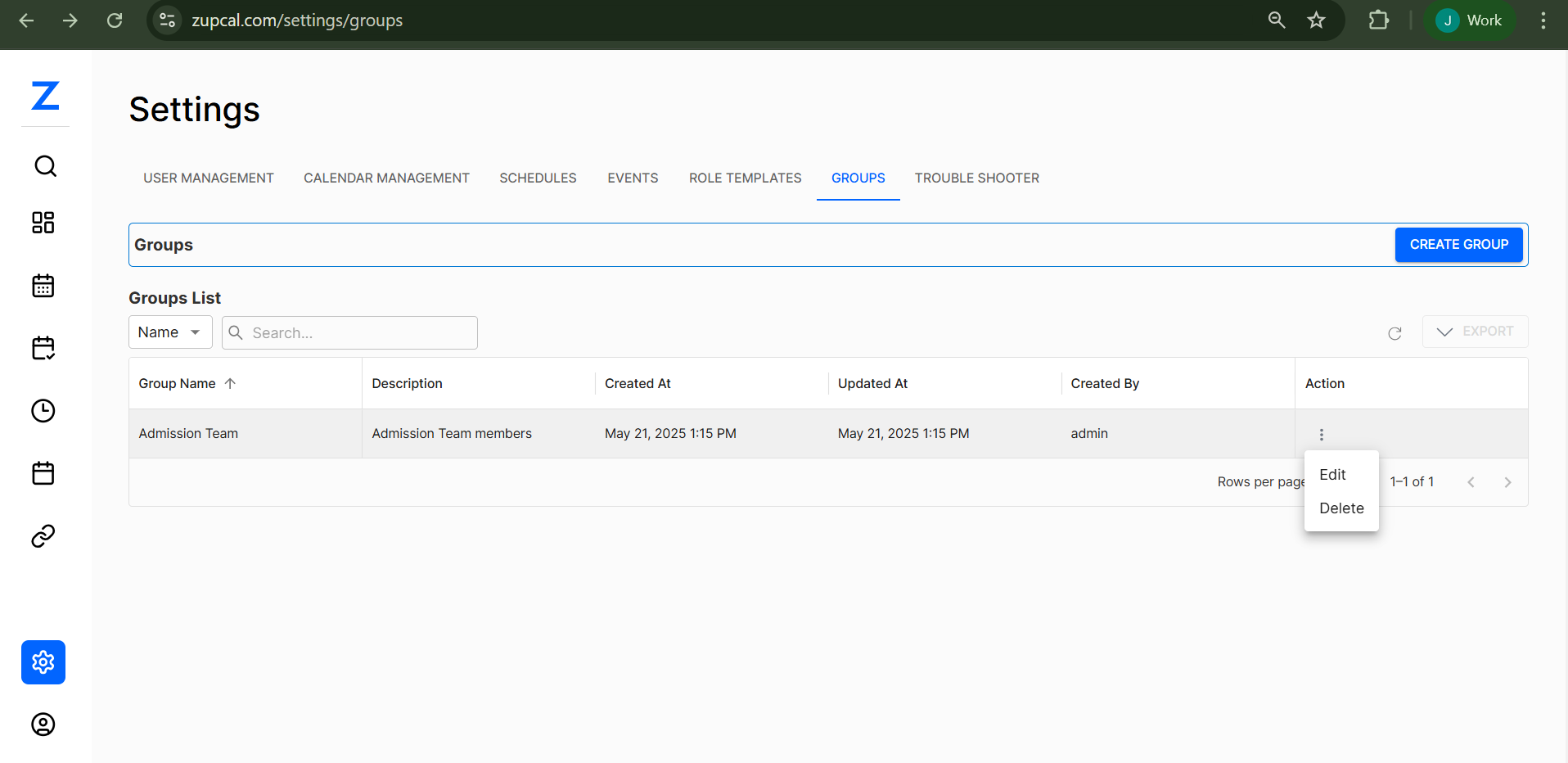Viewport: 1568px width, 763px height.
Task: Open the Action menu for Admission Team
Action: [x=1322, y=433]
